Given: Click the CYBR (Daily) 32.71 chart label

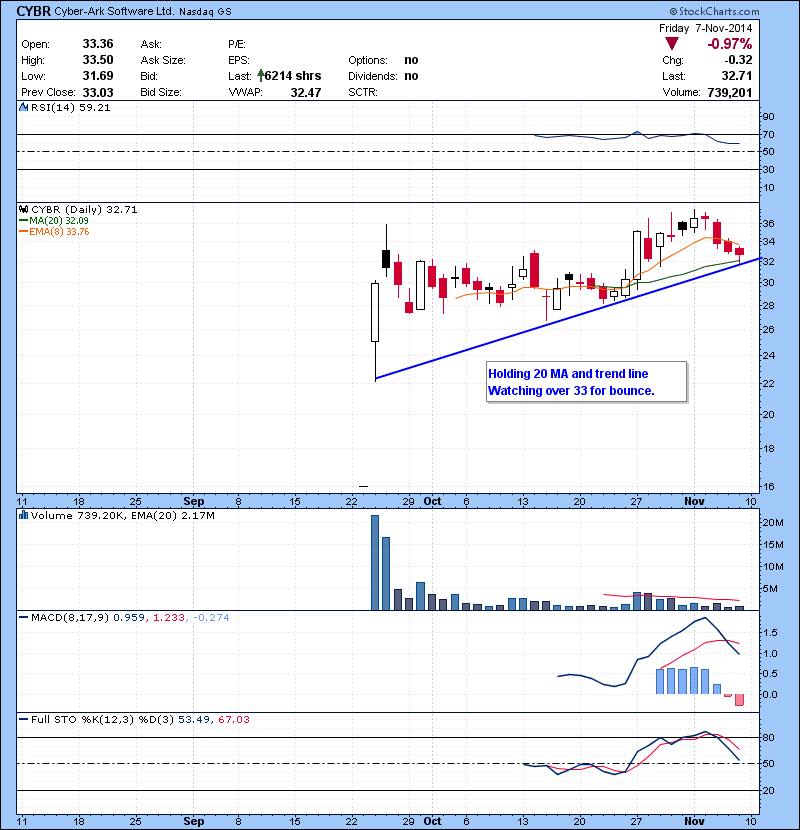Looking at the screenshot, I should coord(84,209).
